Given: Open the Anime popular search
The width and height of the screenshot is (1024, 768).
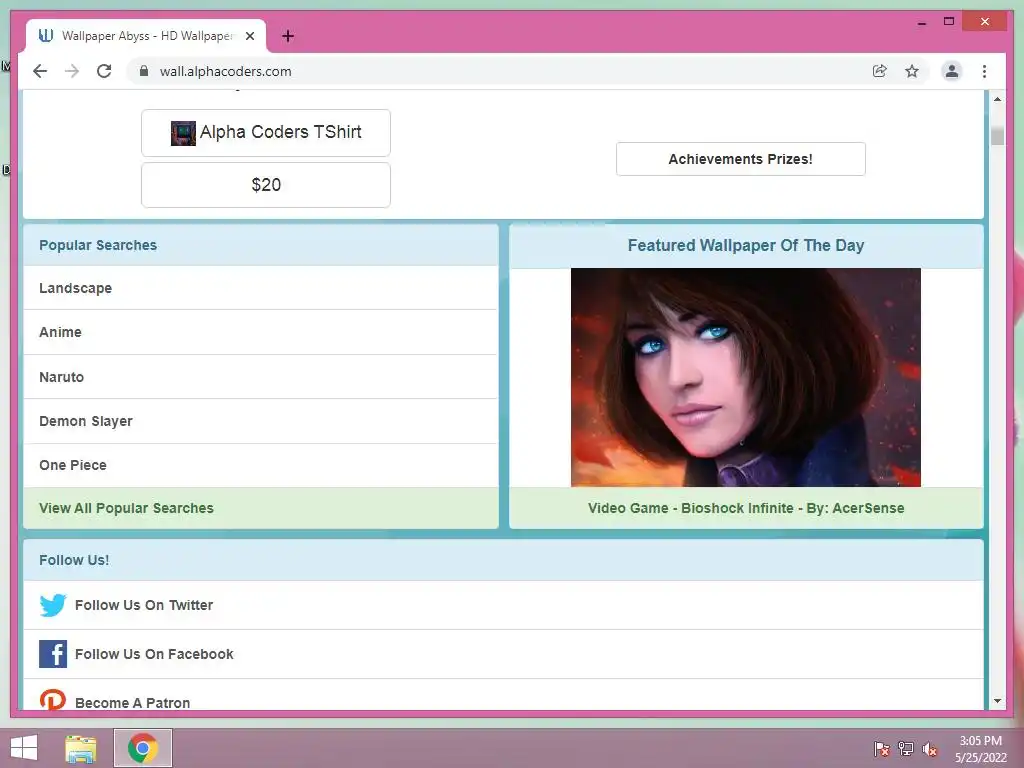Looking at the screenshot, I should [261, 332].
